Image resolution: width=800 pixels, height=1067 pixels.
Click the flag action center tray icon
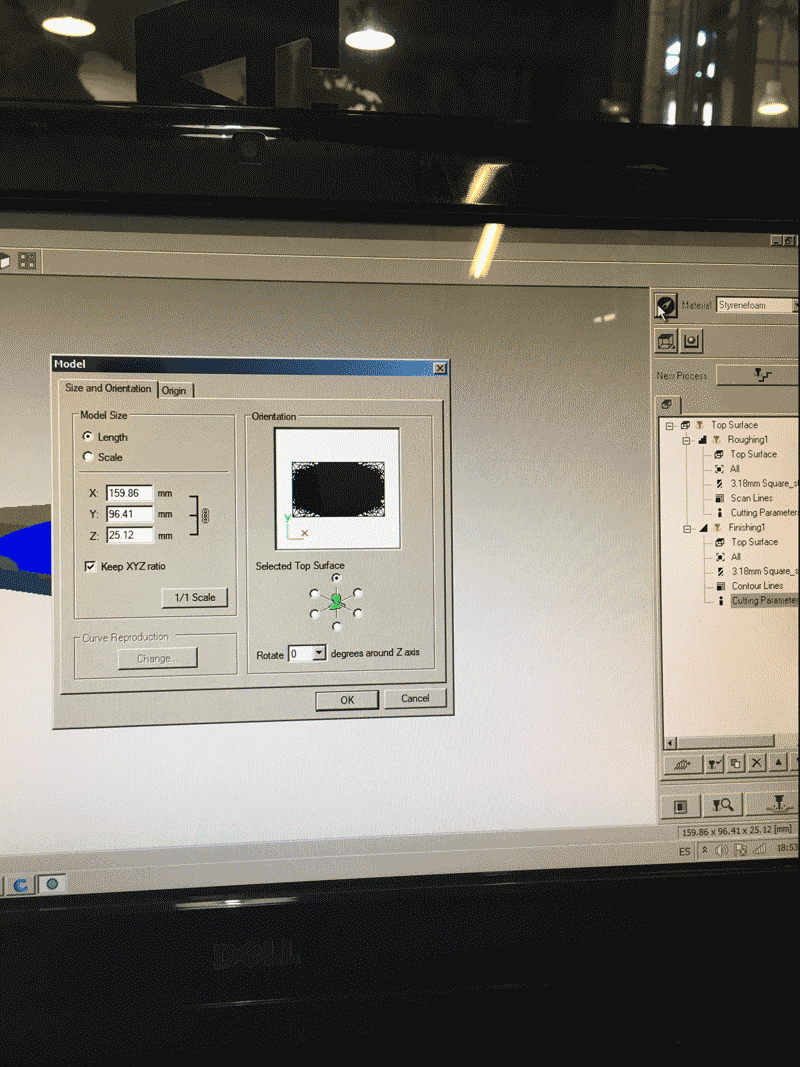[741, 849]
